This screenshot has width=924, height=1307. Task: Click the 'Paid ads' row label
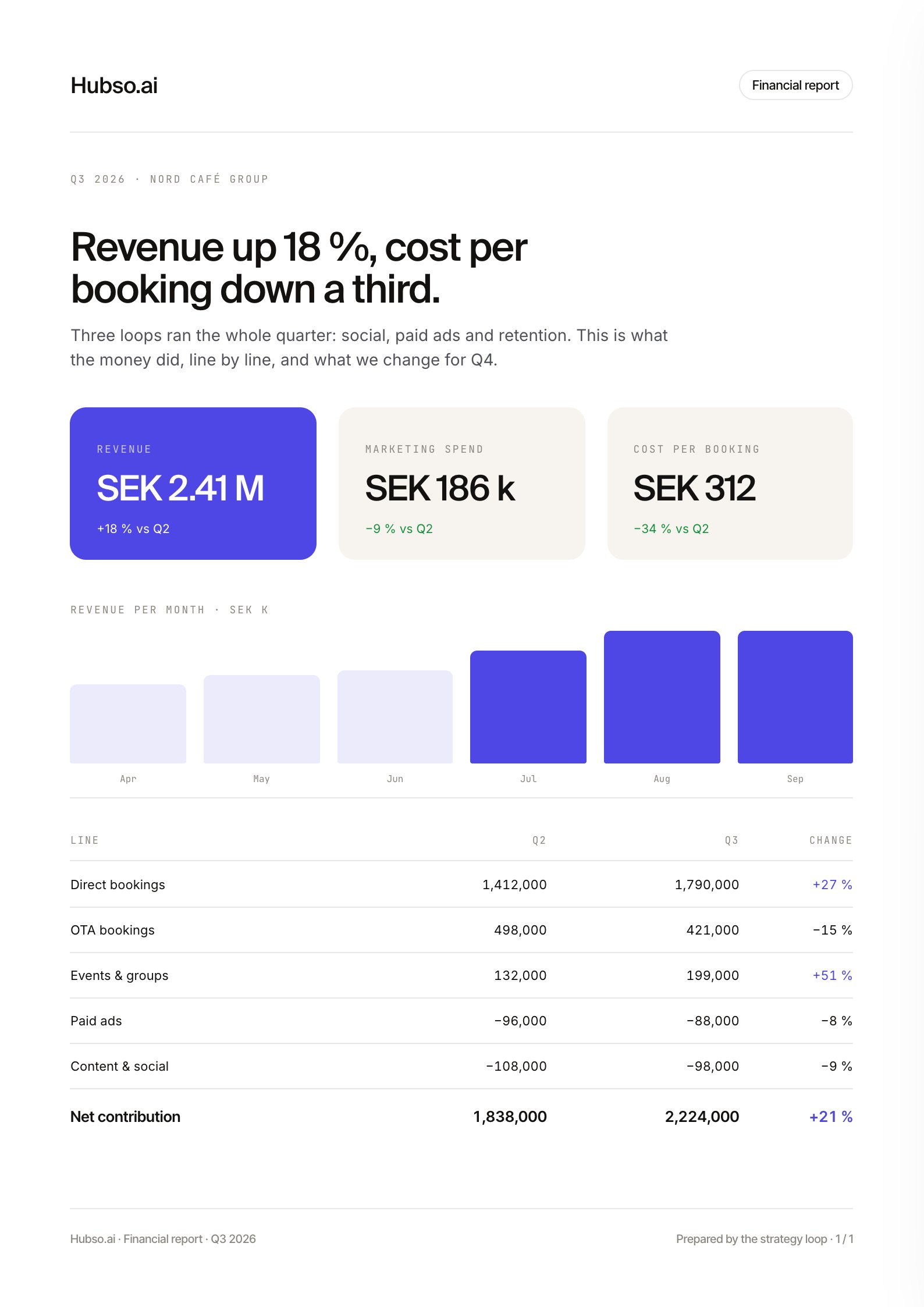(96, 1021)
